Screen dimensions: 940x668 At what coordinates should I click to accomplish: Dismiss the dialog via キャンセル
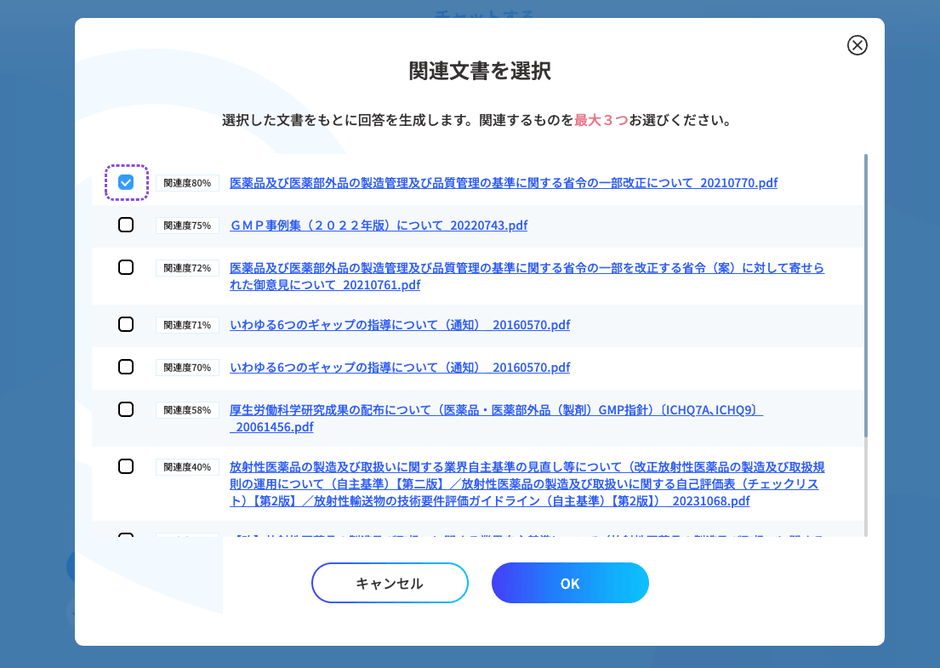click(x=390, y=582)
